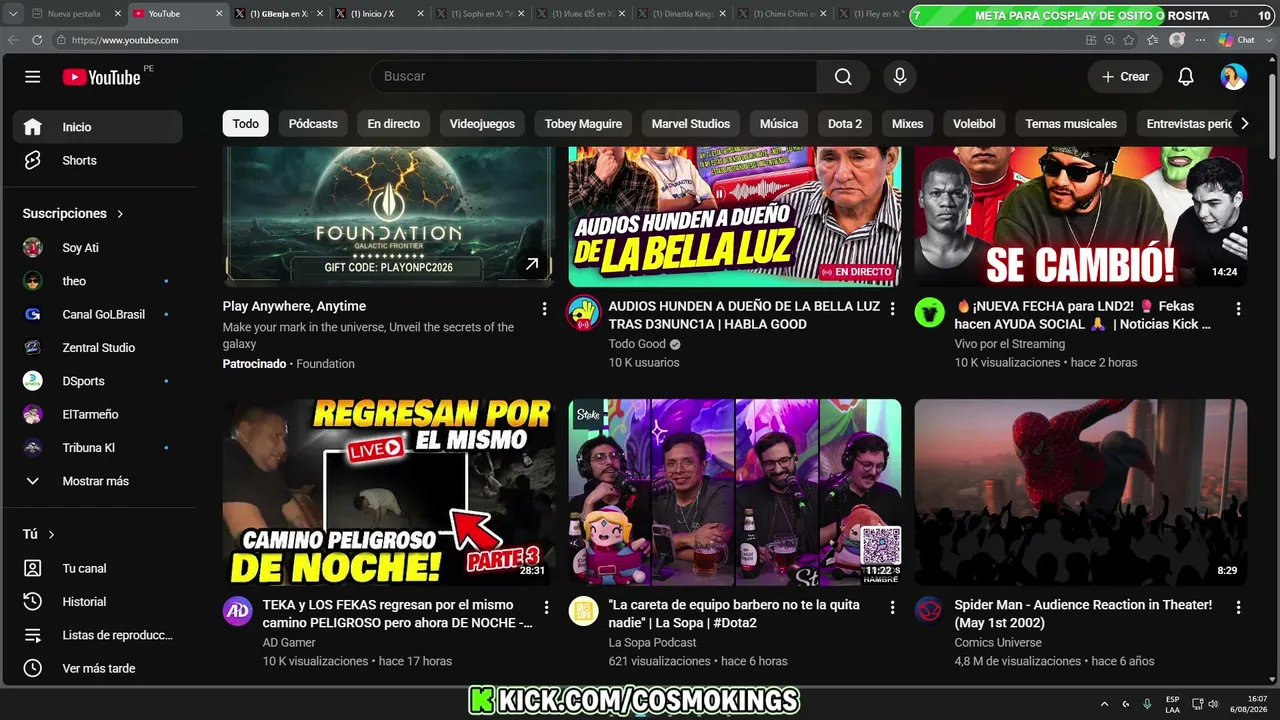
Task: Open Tu canal from the sidebar
Action: coord(98,568)
